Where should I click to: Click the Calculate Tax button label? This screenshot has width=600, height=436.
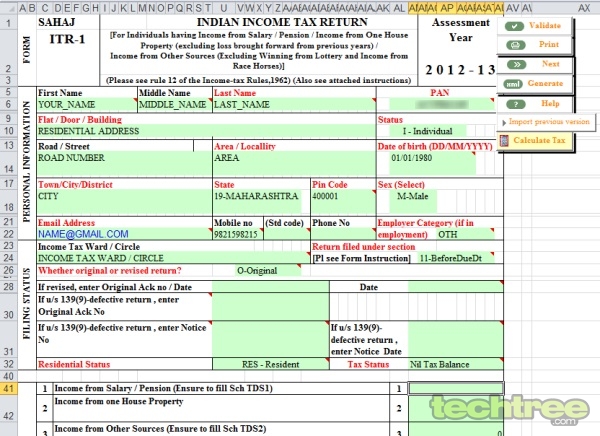click(x=539, y=140)
